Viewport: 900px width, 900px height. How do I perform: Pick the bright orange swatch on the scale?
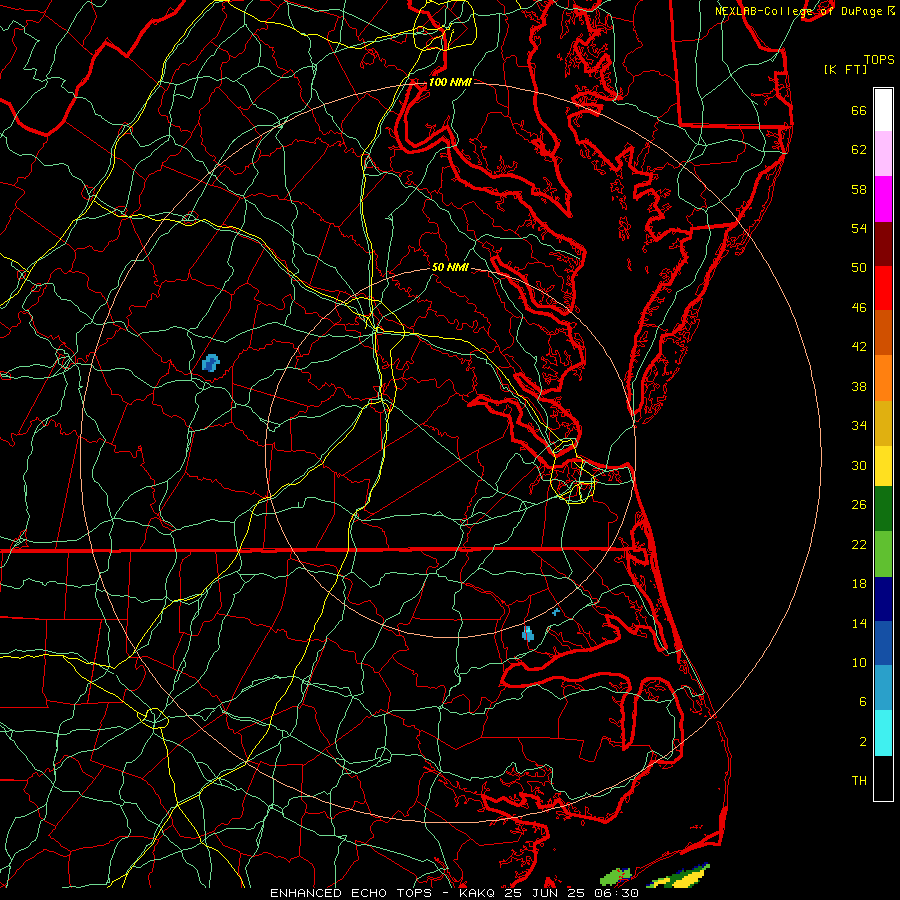(883, 378)
